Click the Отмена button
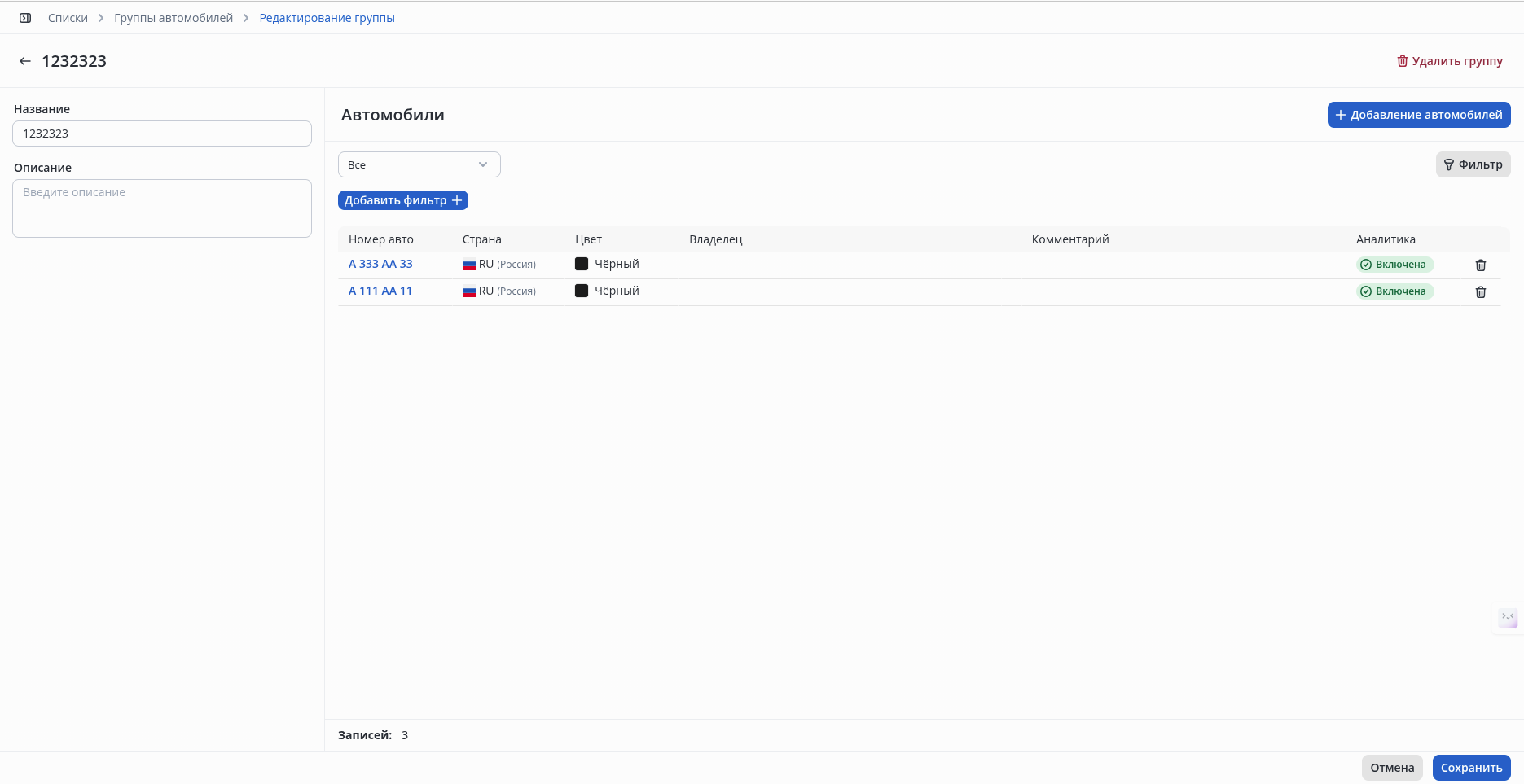 [1391, 768]
